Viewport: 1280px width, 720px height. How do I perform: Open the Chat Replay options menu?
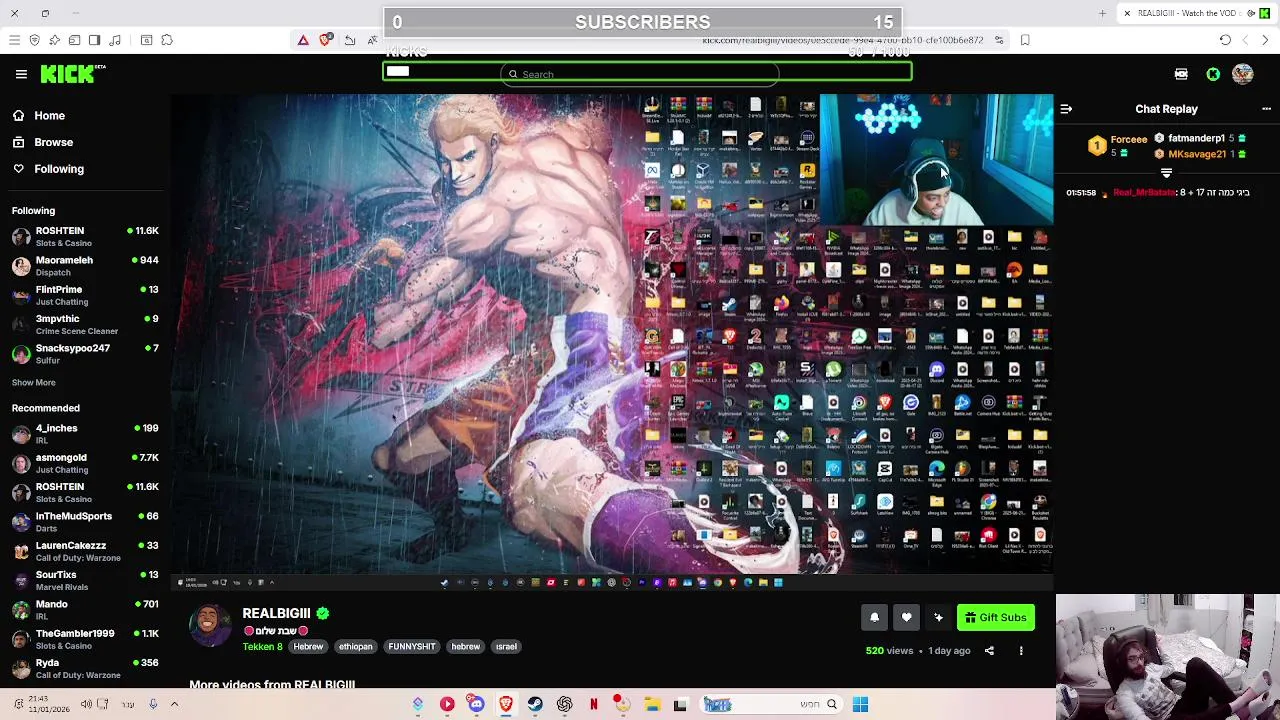(x=1266, y=109)
